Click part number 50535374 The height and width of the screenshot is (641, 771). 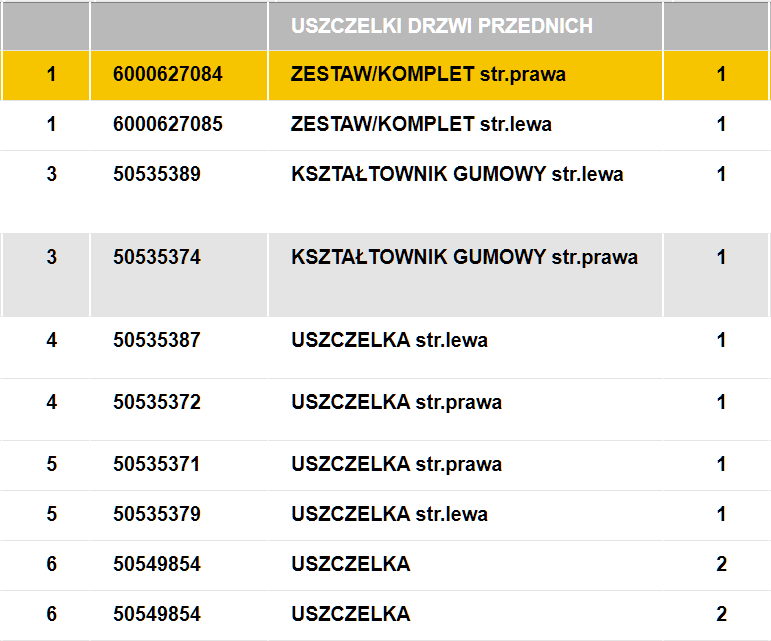[x=157, y=258]
